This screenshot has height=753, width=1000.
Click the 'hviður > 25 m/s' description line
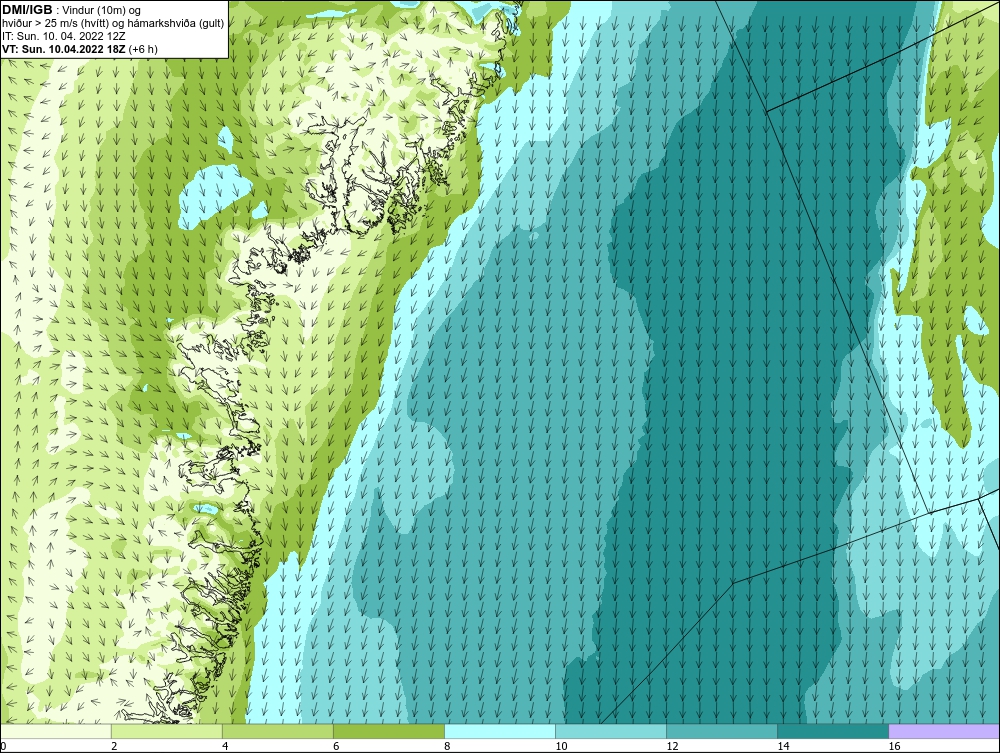coord(113,24)
